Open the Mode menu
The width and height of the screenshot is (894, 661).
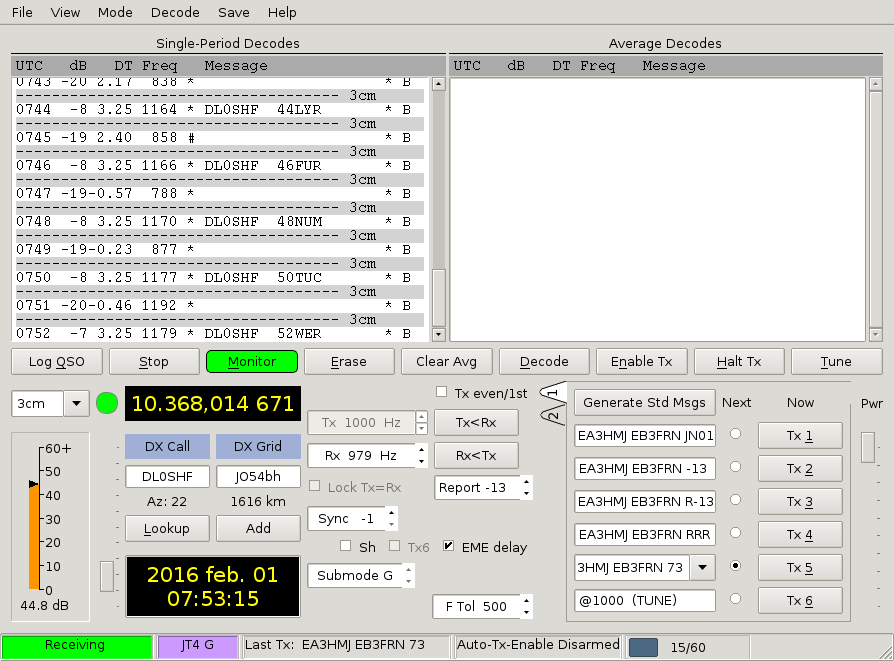coord(115,12)
